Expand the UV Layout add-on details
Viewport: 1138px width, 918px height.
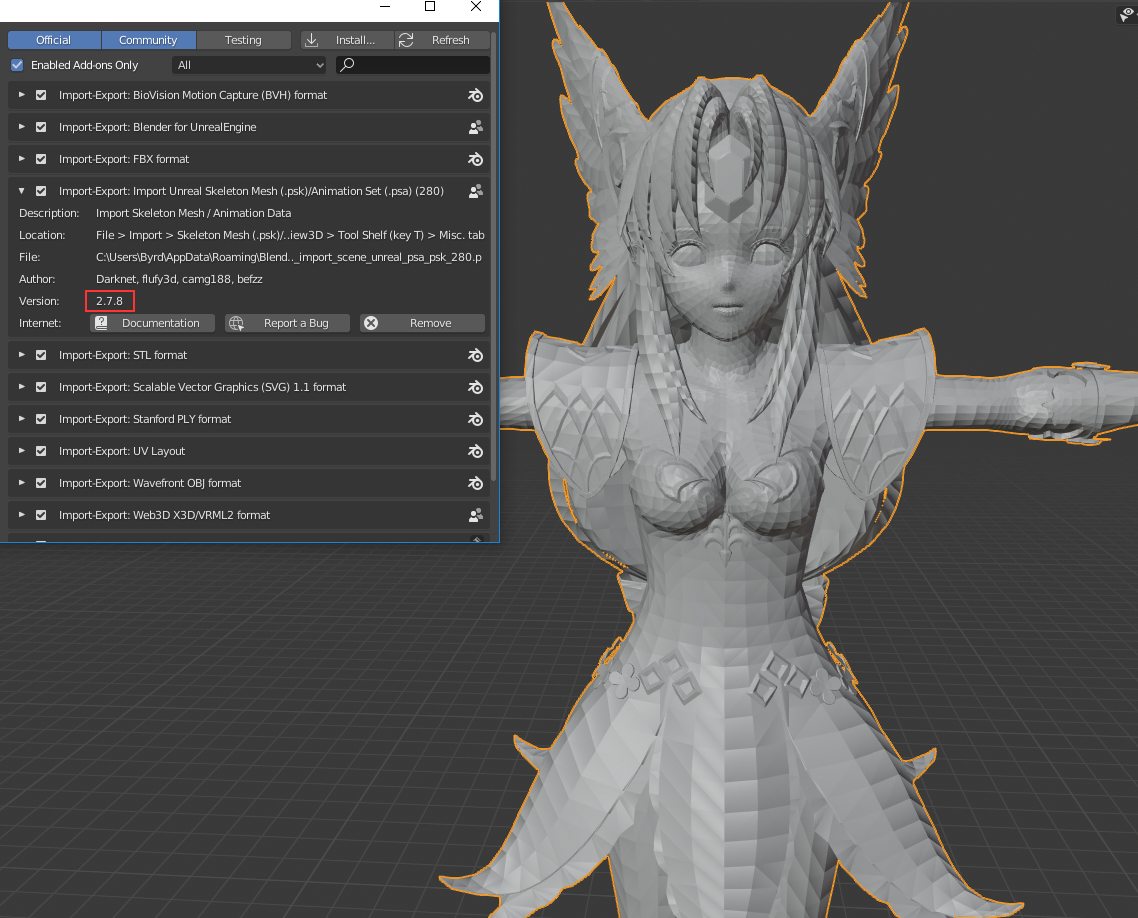click(x=22, y=451)
